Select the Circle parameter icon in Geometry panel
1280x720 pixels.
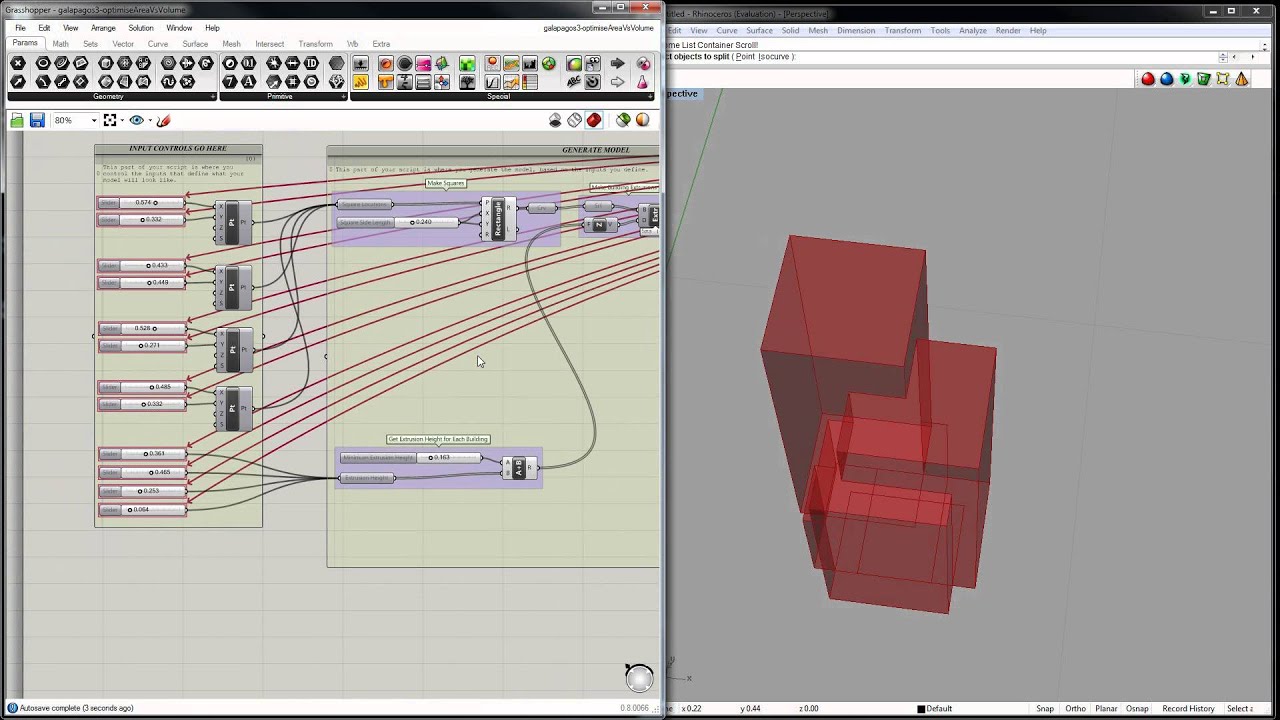(42, 63)
